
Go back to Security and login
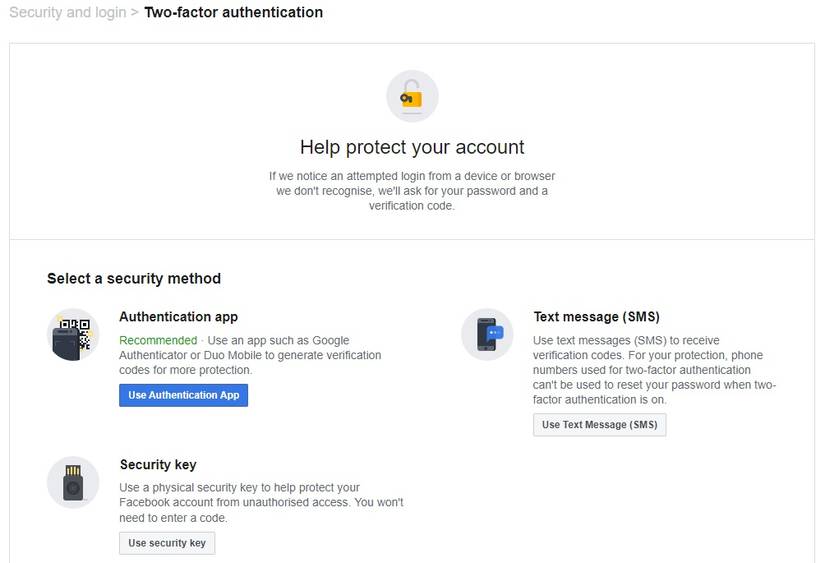(x=67, y=13)
